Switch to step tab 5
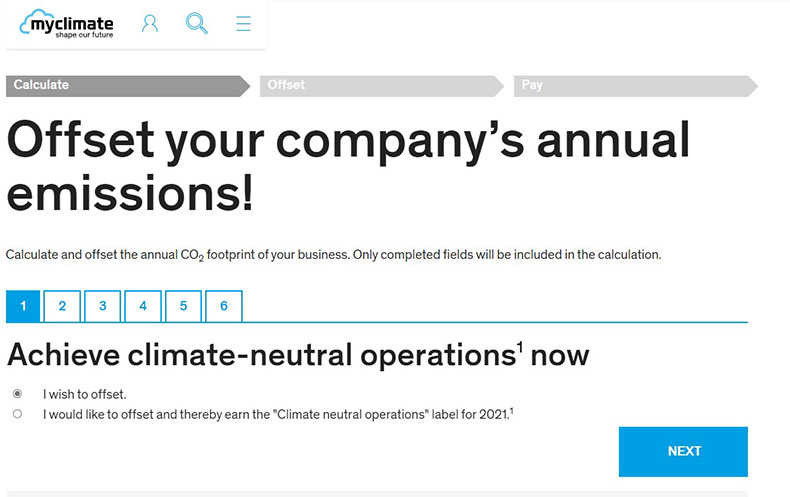This screenshot has height=497, width=790. [183, 306]
